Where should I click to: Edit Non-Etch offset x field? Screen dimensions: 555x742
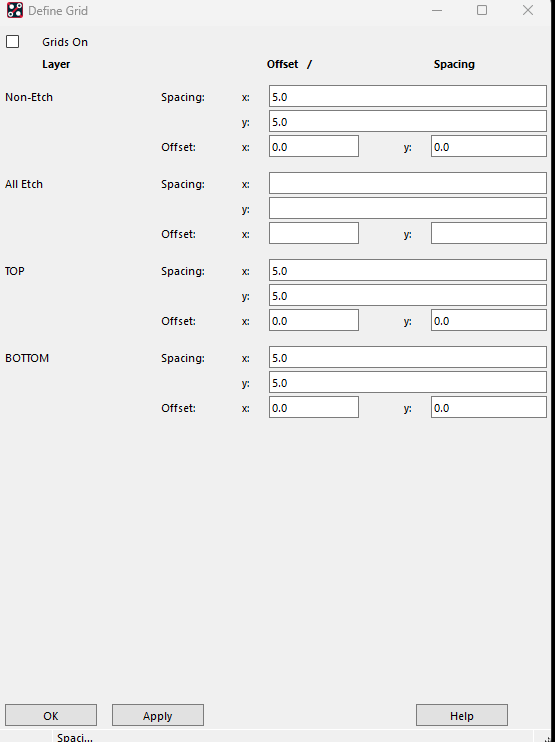point(314,147)
